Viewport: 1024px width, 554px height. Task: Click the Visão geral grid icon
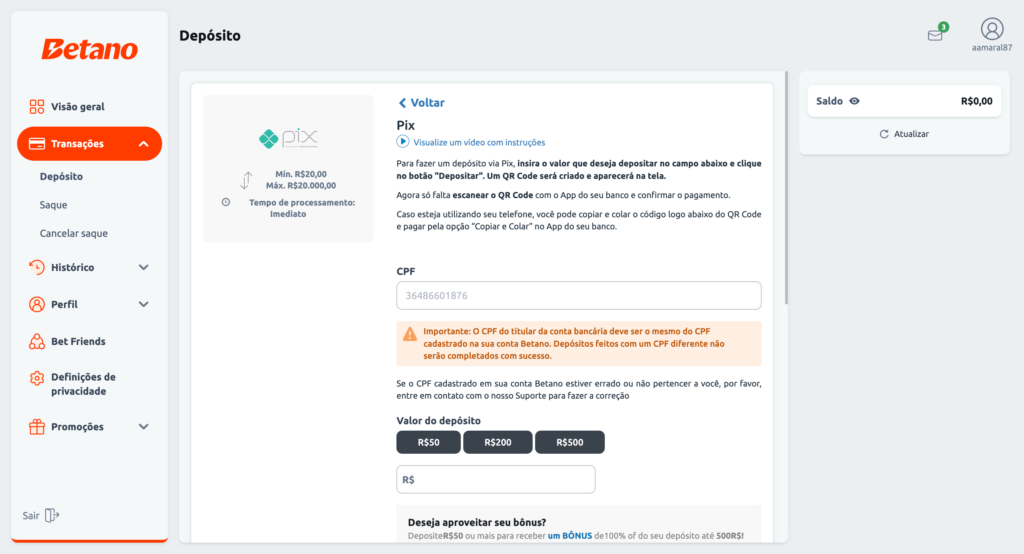click(37, 106)
